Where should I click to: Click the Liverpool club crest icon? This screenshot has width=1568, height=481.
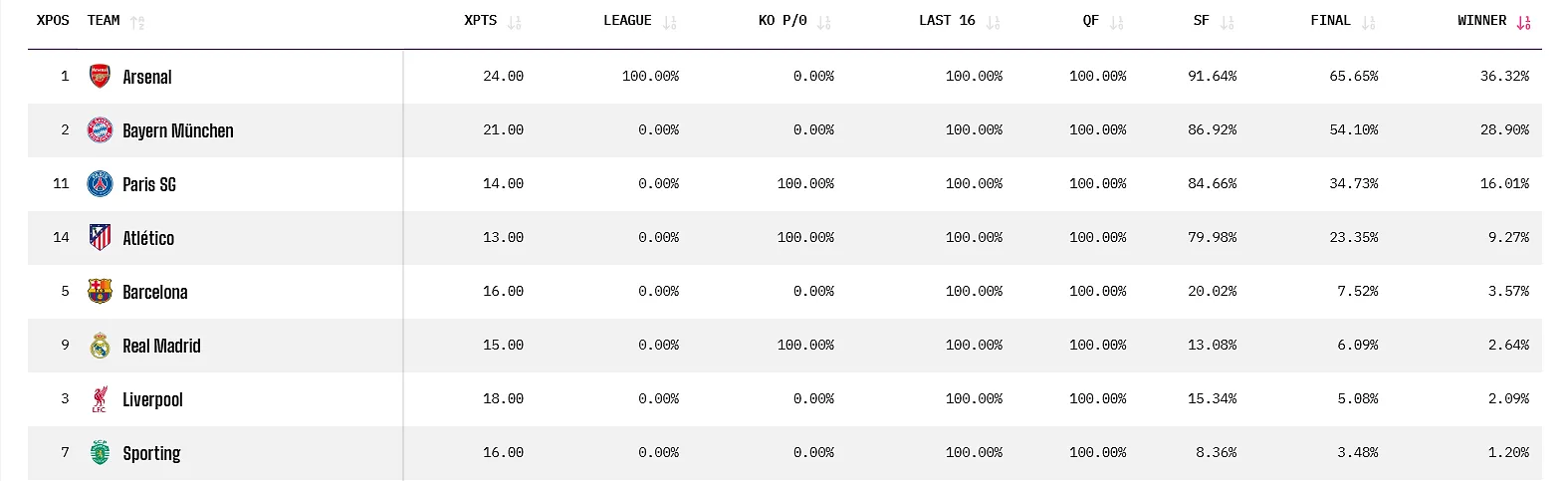pyautogui.click(x=100, y=399)
